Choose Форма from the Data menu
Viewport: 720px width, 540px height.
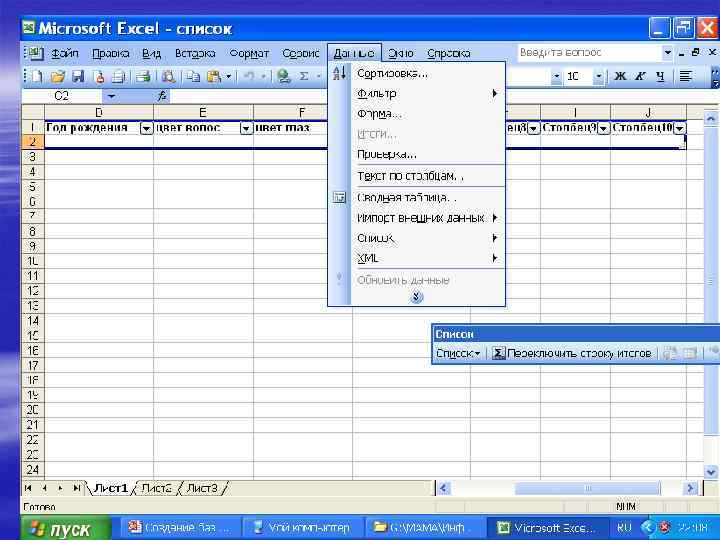(x=417, y=114)
